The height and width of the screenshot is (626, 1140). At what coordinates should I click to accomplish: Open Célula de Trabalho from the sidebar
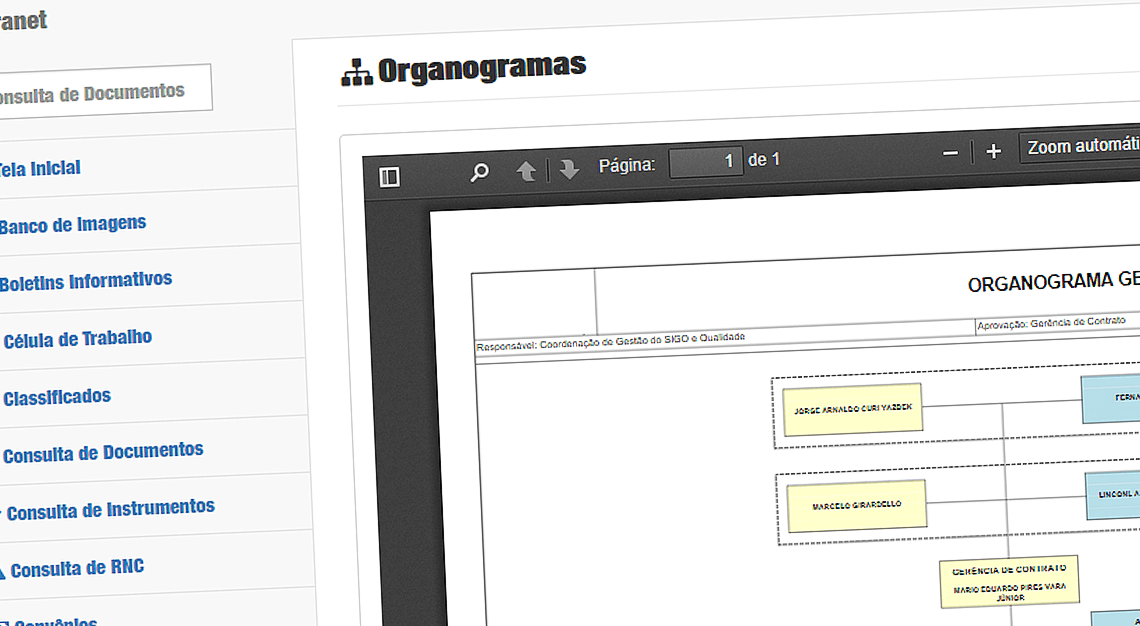point(78,338)
